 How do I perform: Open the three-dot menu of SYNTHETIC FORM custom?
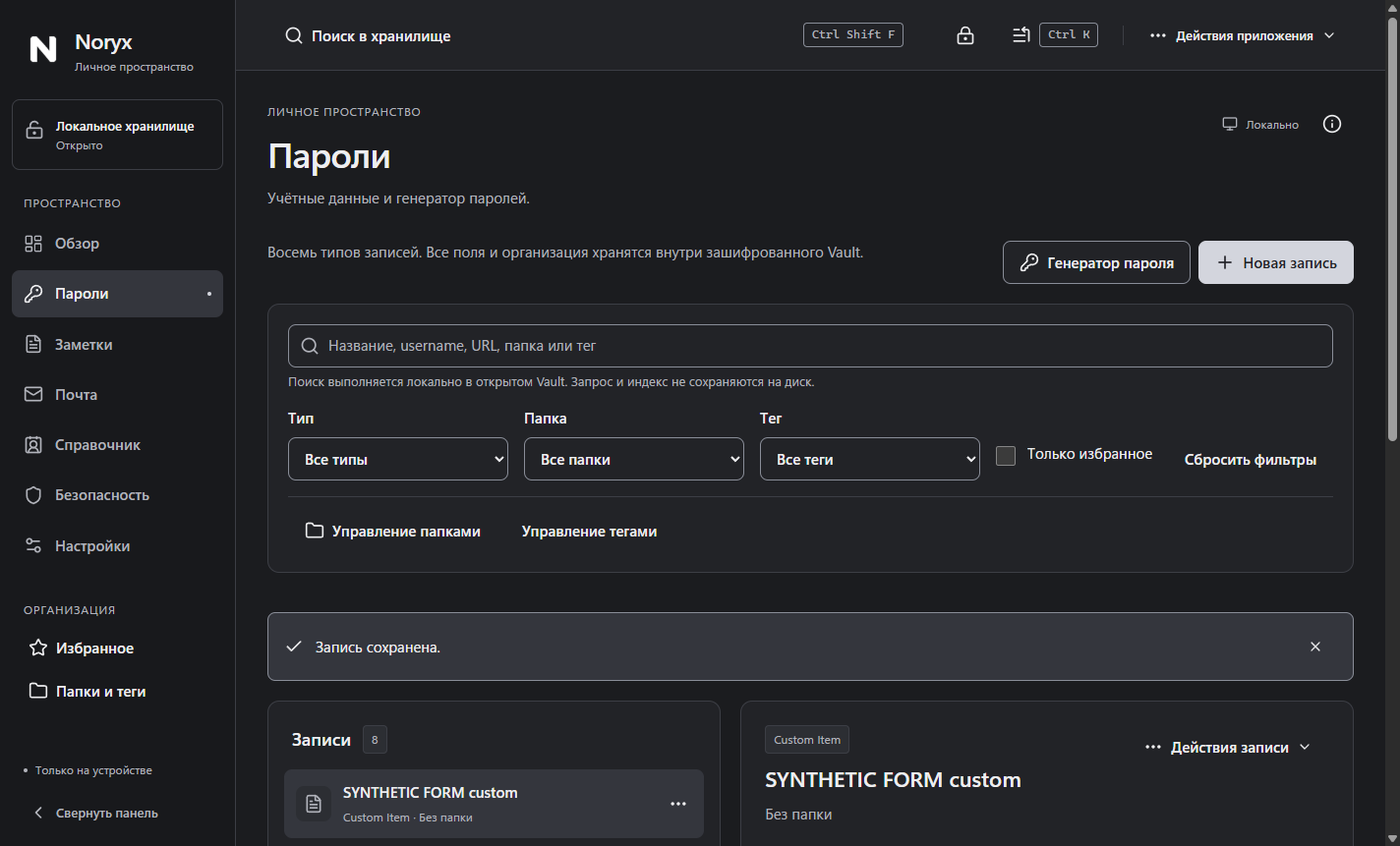pyautogui.click(x=678, y=804)
